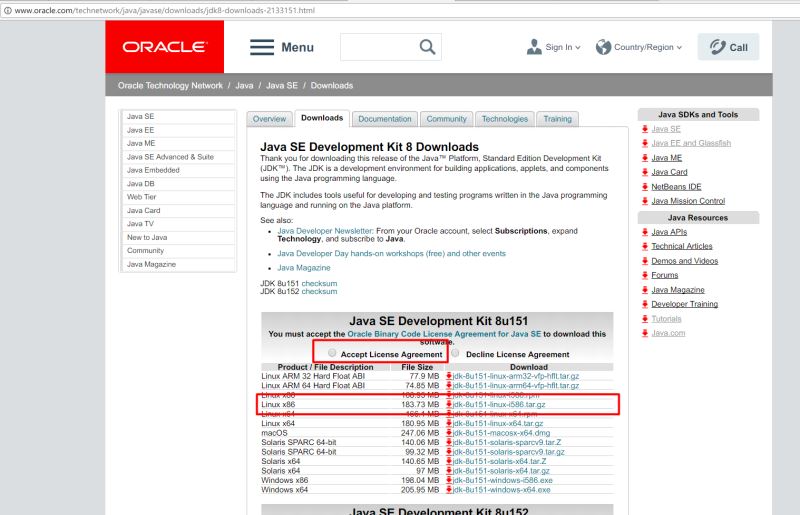The width and height of the screenshot is (800, 515).
Task: Click the Oracle logo
Action: coord(164,47)
